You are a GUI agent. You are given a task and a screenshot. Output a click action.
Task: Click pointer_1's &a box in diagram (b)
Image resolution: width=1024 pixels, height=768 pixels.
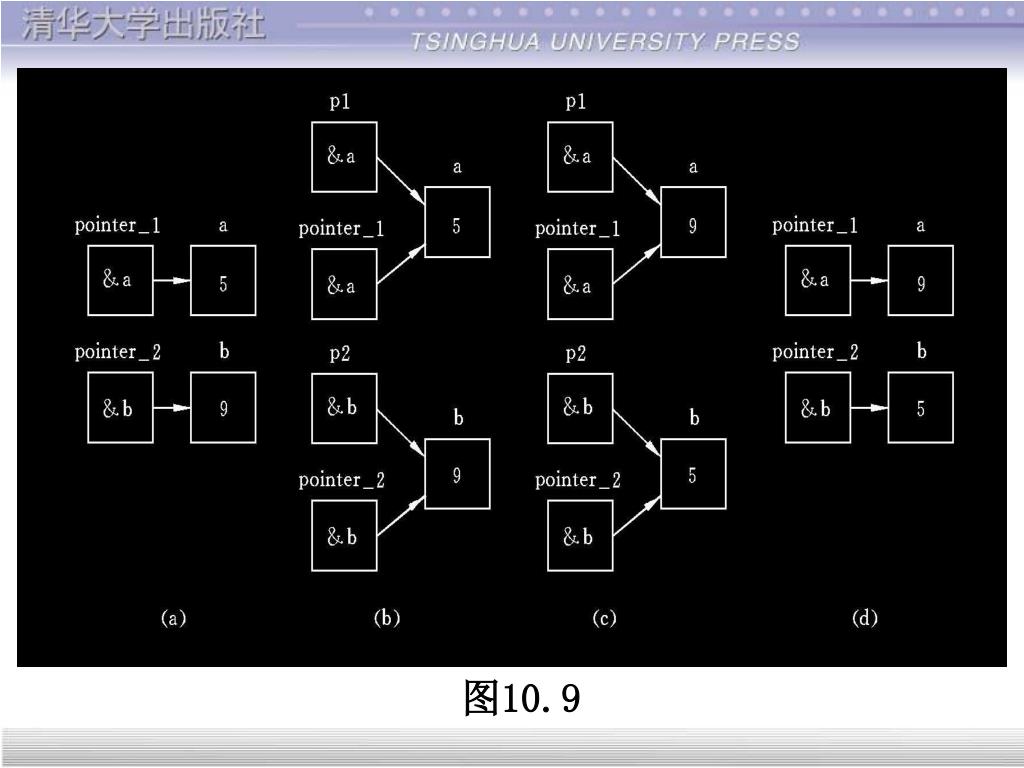(x=344, y=284)
